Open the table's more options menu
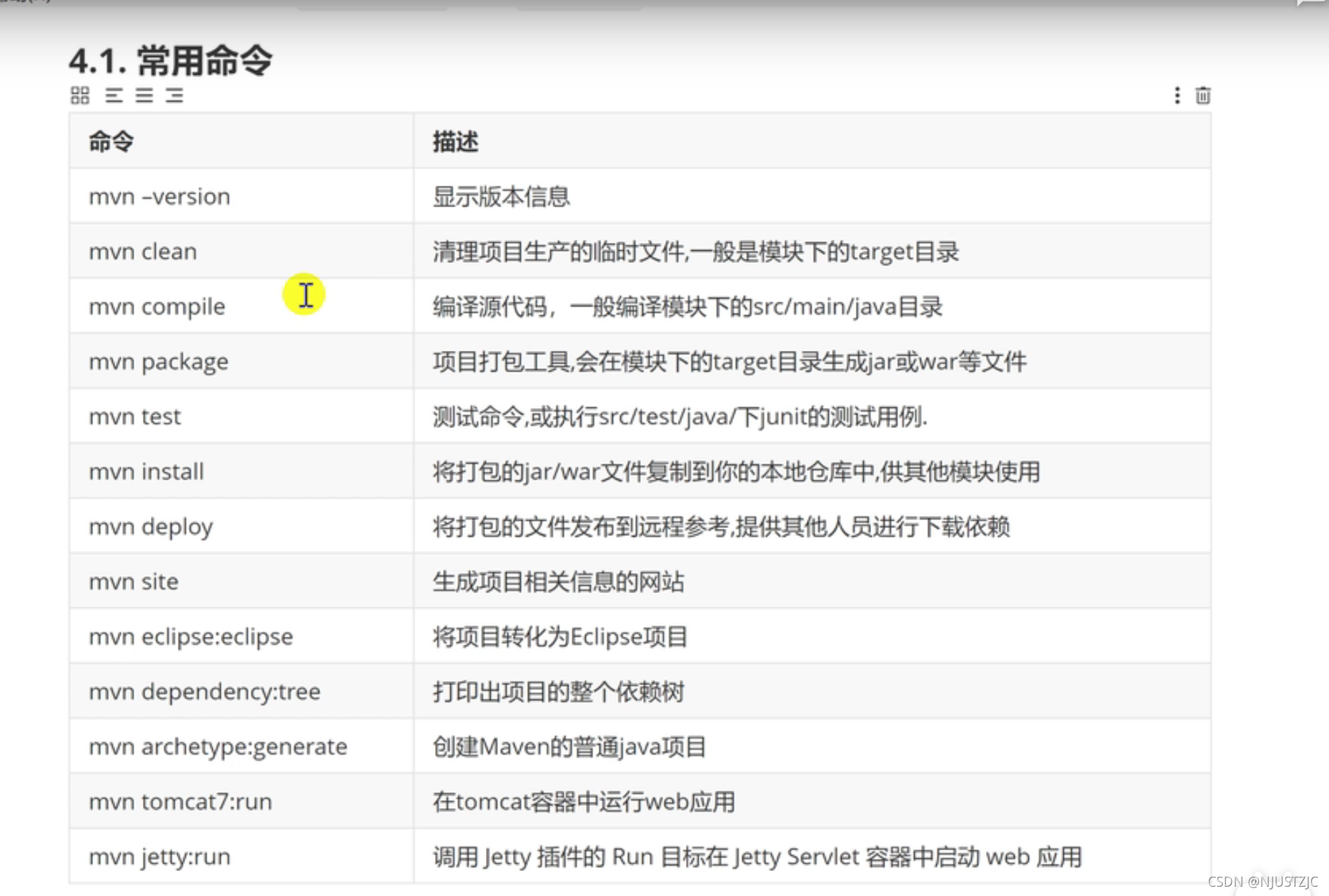The width and height of the screenshot is (1329, 896). pos(1177,95)
